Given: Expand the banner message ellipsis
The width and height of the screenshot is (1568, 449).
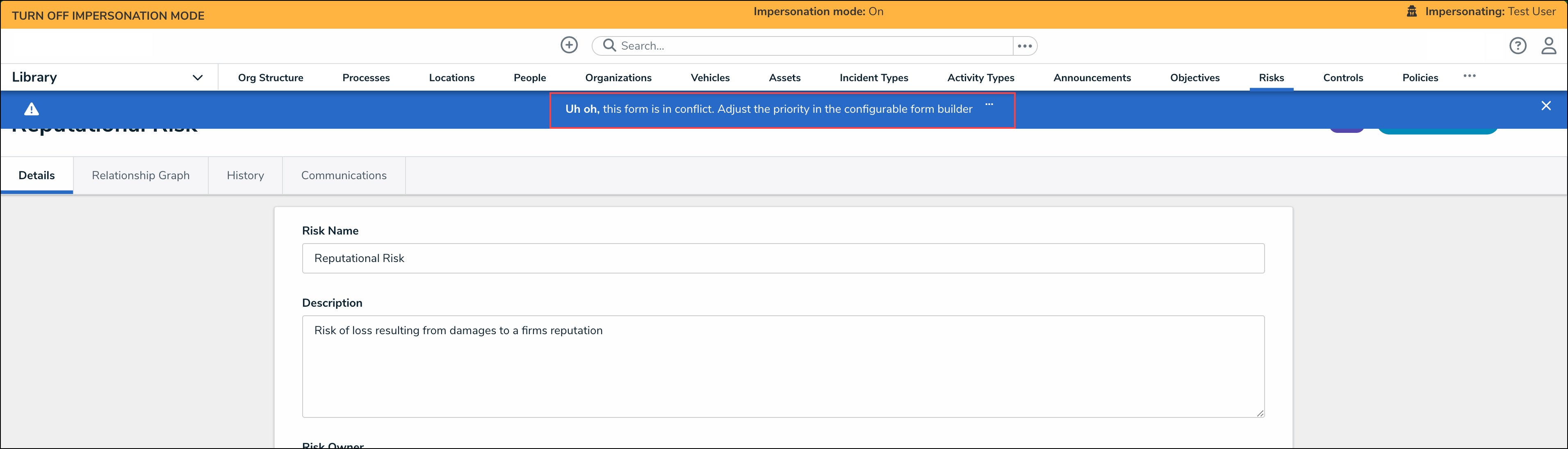Looking at the screenshot, I should point(989,105).
